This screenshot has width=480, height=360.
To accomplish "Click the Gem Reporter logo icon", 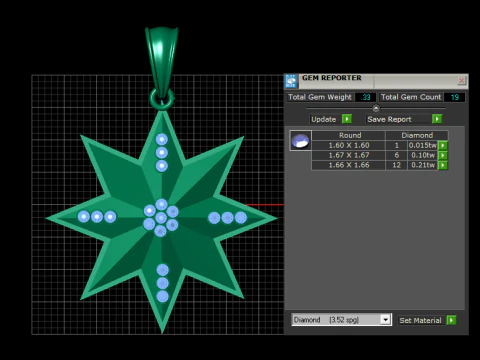I will coord(291,81).
